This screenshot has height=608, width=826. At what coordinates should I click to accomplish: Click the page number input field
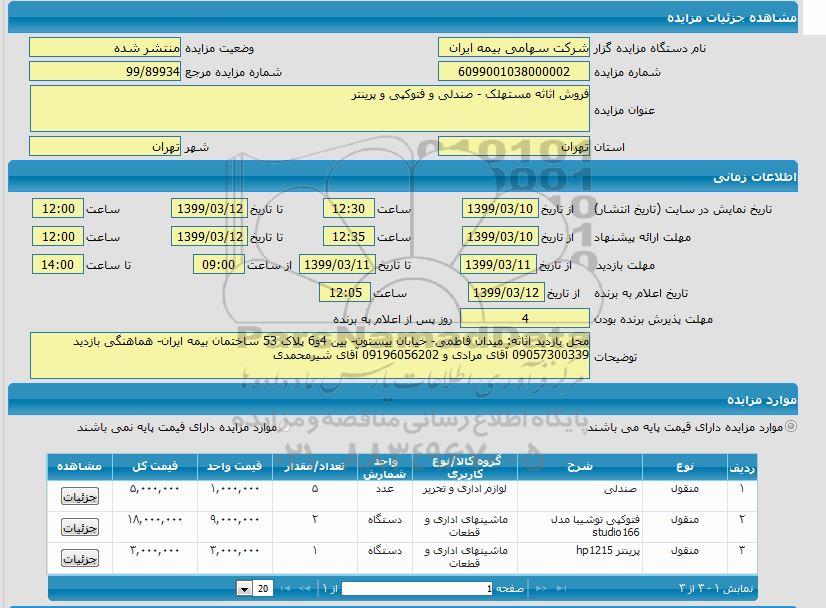pyautogui.click(x=417, y=588)
